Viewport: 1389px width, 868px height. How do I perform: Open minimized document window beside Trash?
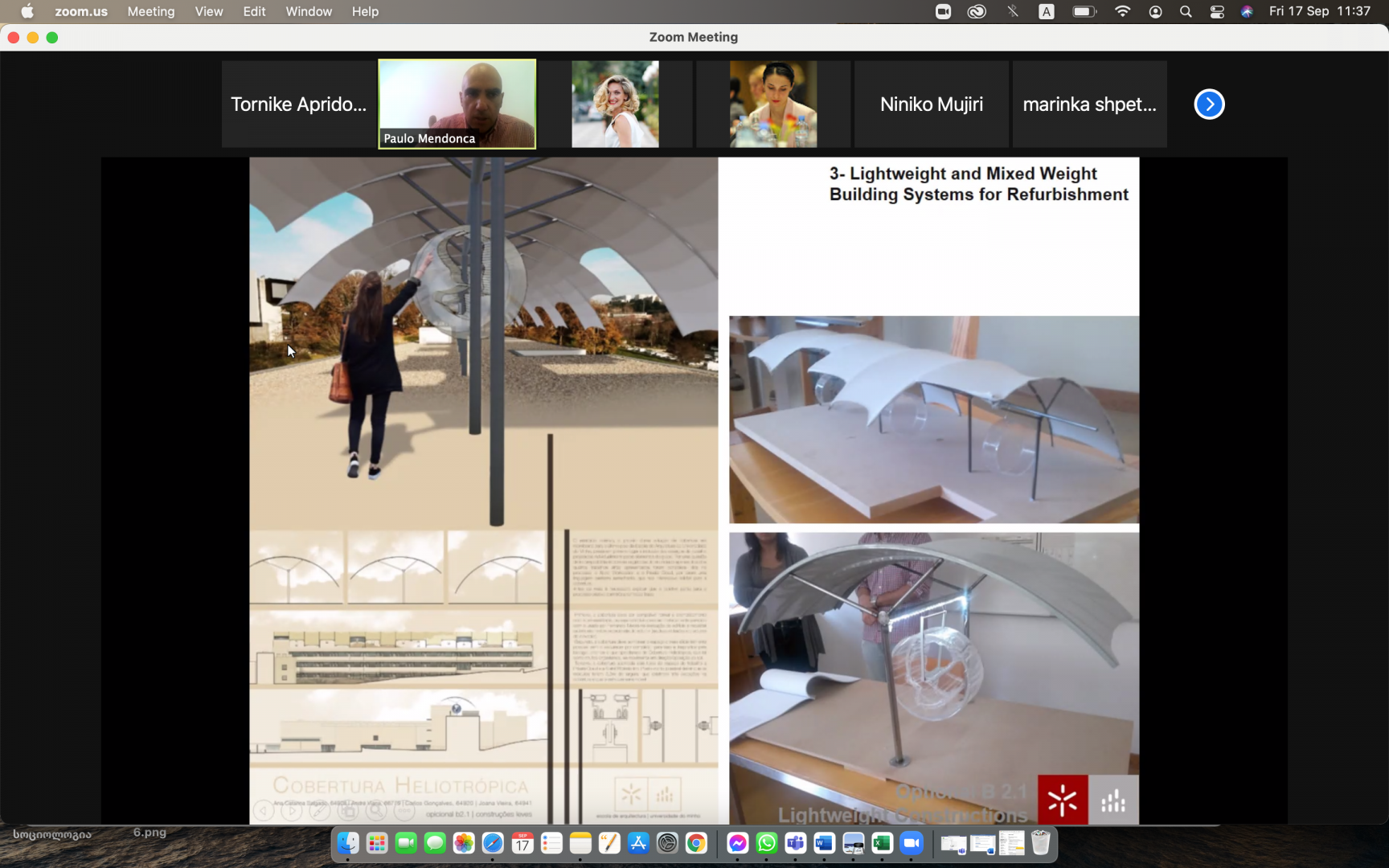tap(1012, 843)
